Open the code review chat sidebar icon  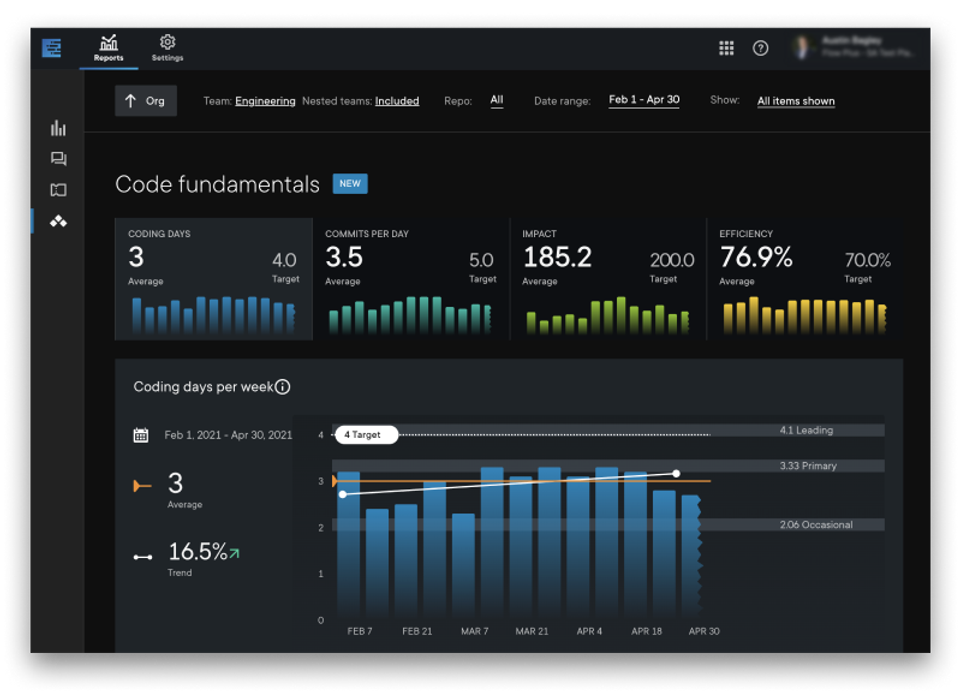click(58, 158)
